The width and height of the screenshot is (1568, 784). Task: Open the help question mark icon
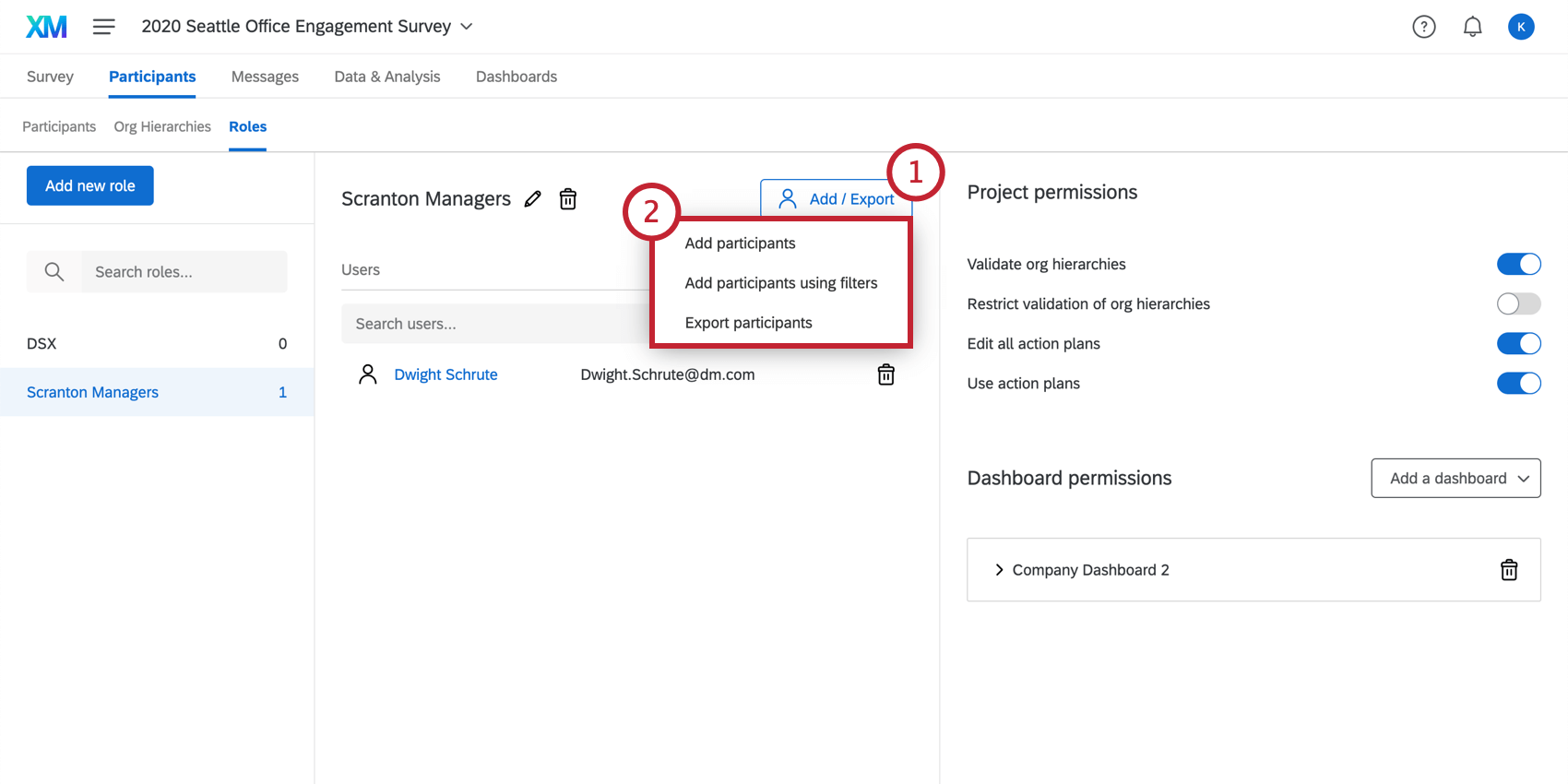(x=1423, y=27)
